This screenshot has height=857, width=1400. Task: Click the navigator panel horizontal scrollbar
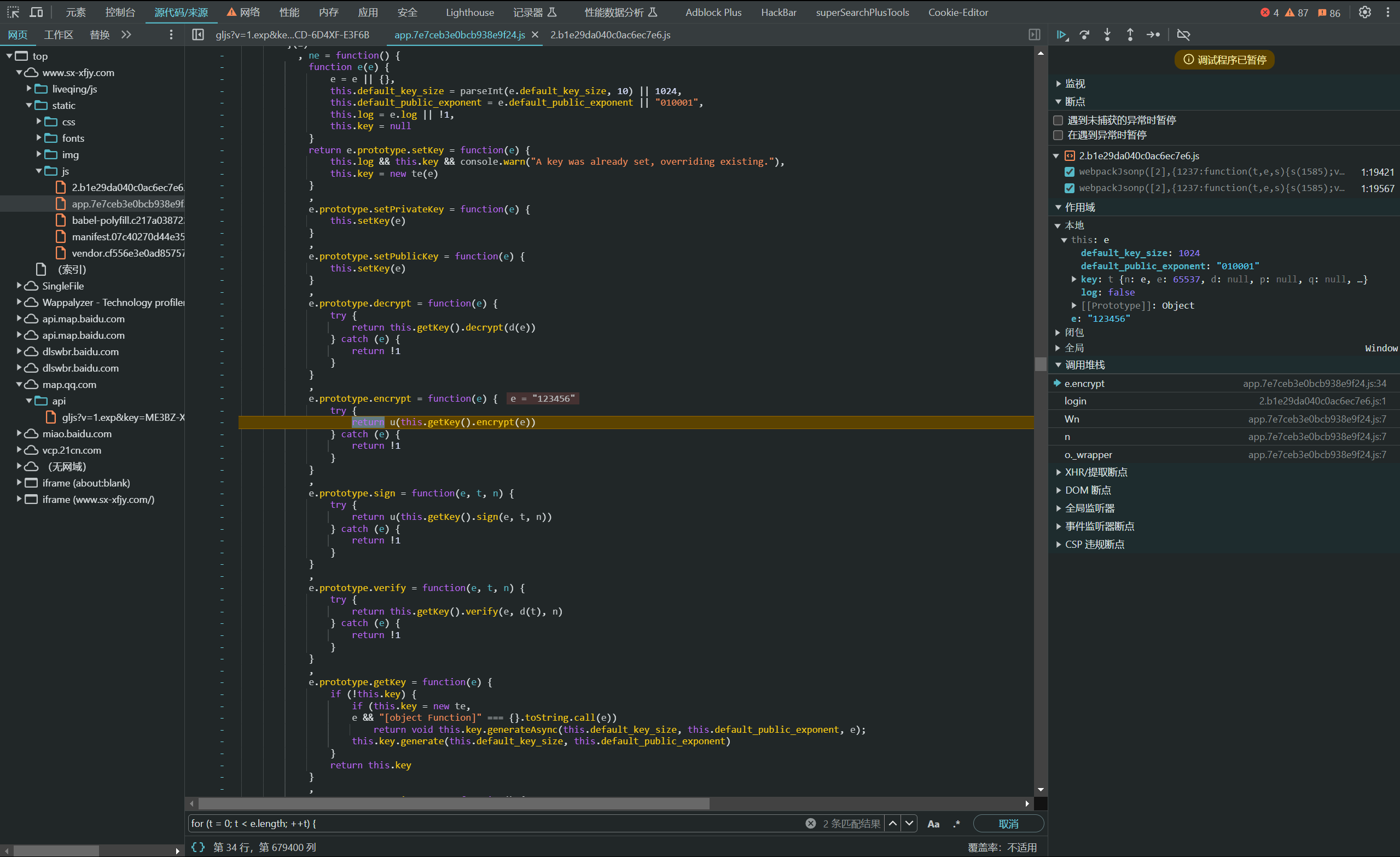pyautogui.click(x=56, y=851)
